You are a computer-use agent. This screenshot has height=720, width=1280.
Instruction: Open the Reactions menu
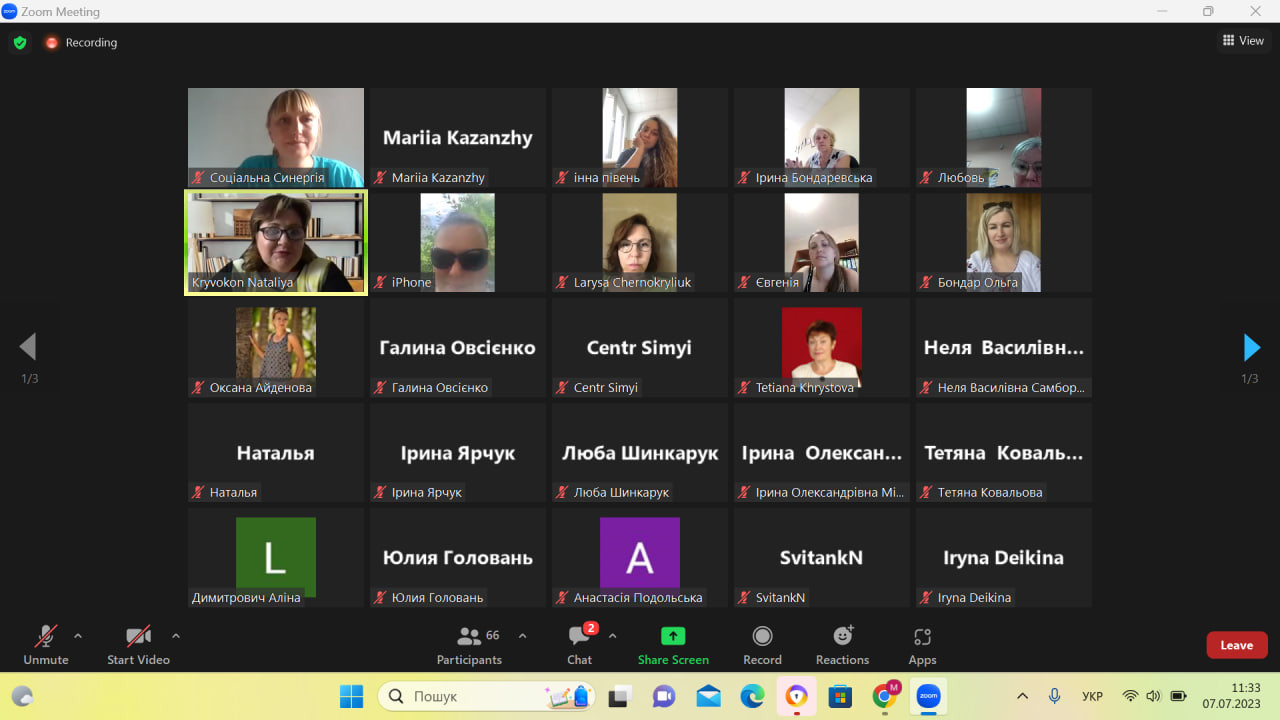point(842,637)
